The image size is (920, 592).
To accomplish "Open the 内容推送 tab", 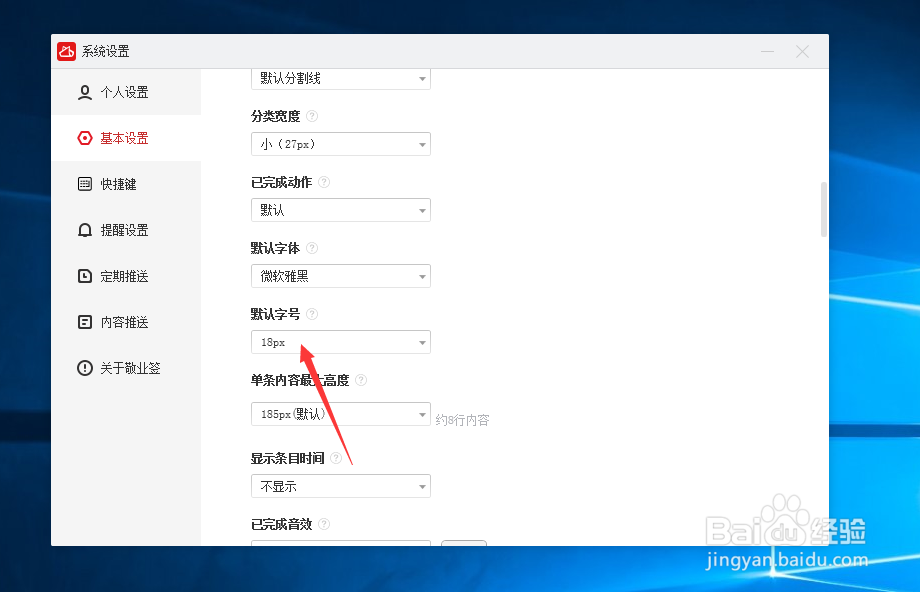I will coord(126,322).
